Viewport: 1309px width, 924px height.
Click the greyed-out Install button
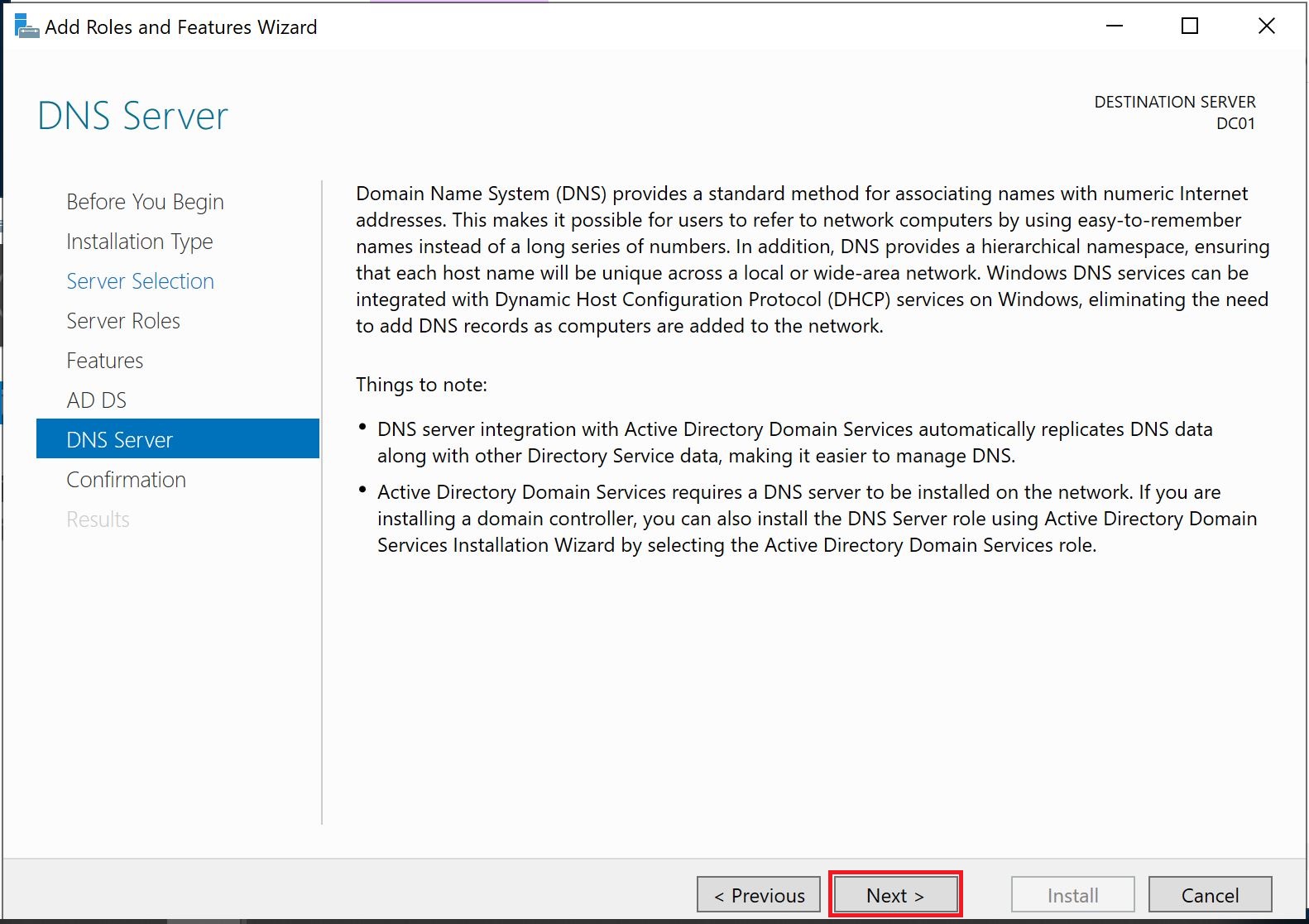coord(1072,894)
